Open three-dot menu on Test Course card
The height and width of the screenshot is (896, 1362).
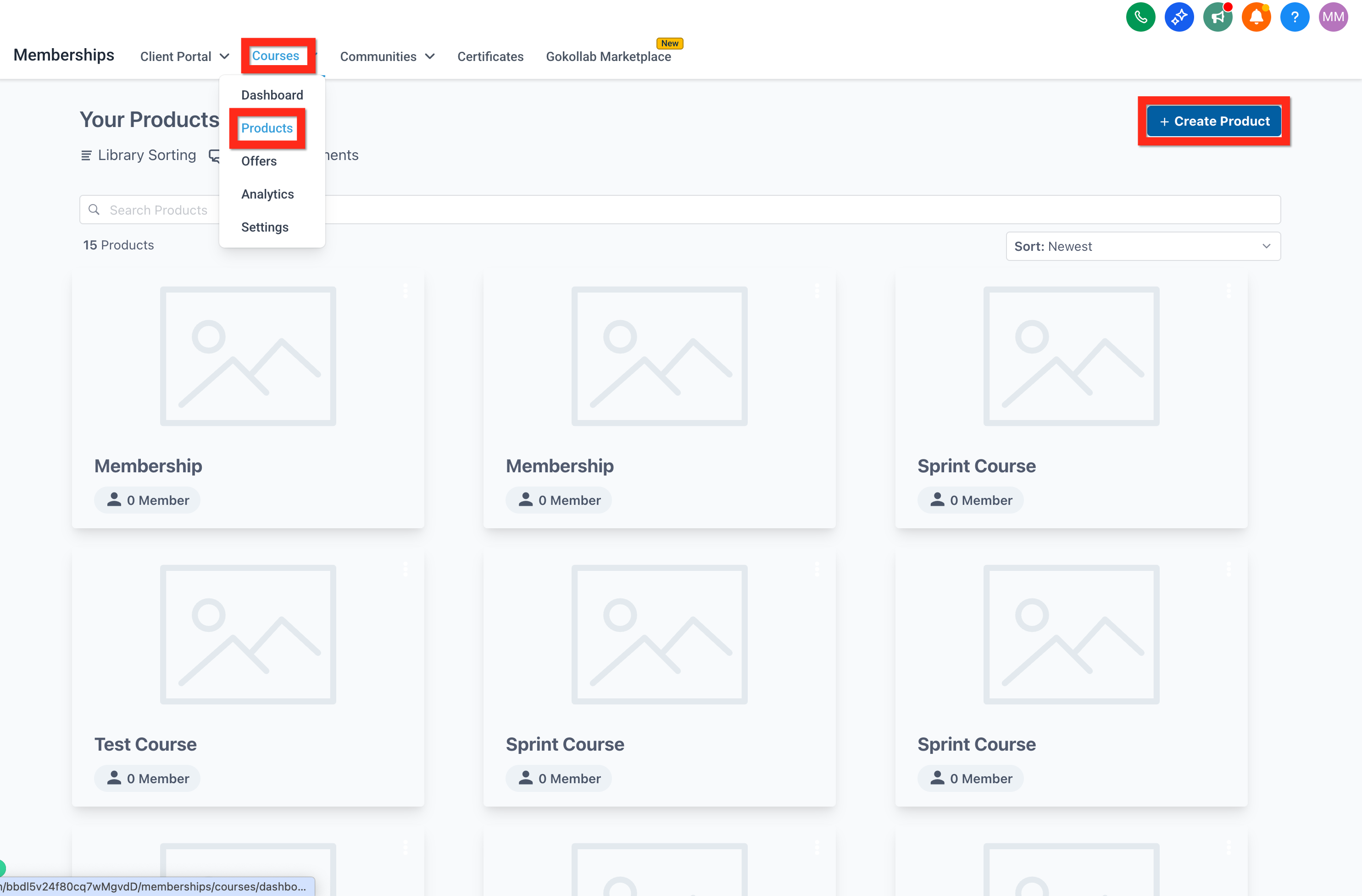[x=405, y=570]
